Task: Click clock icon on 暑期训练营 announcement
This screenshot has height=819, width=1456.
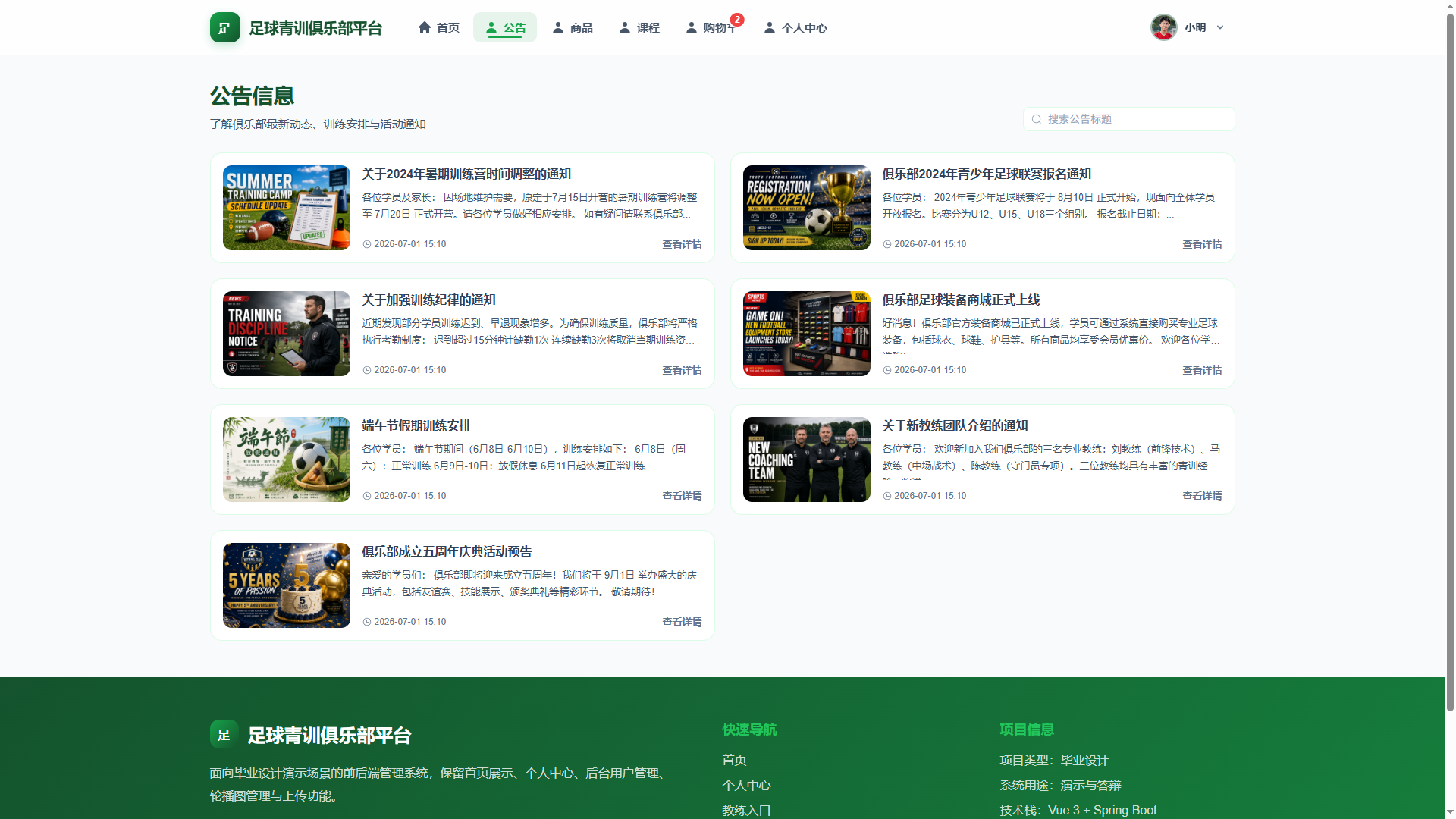Action: (367, 244)
